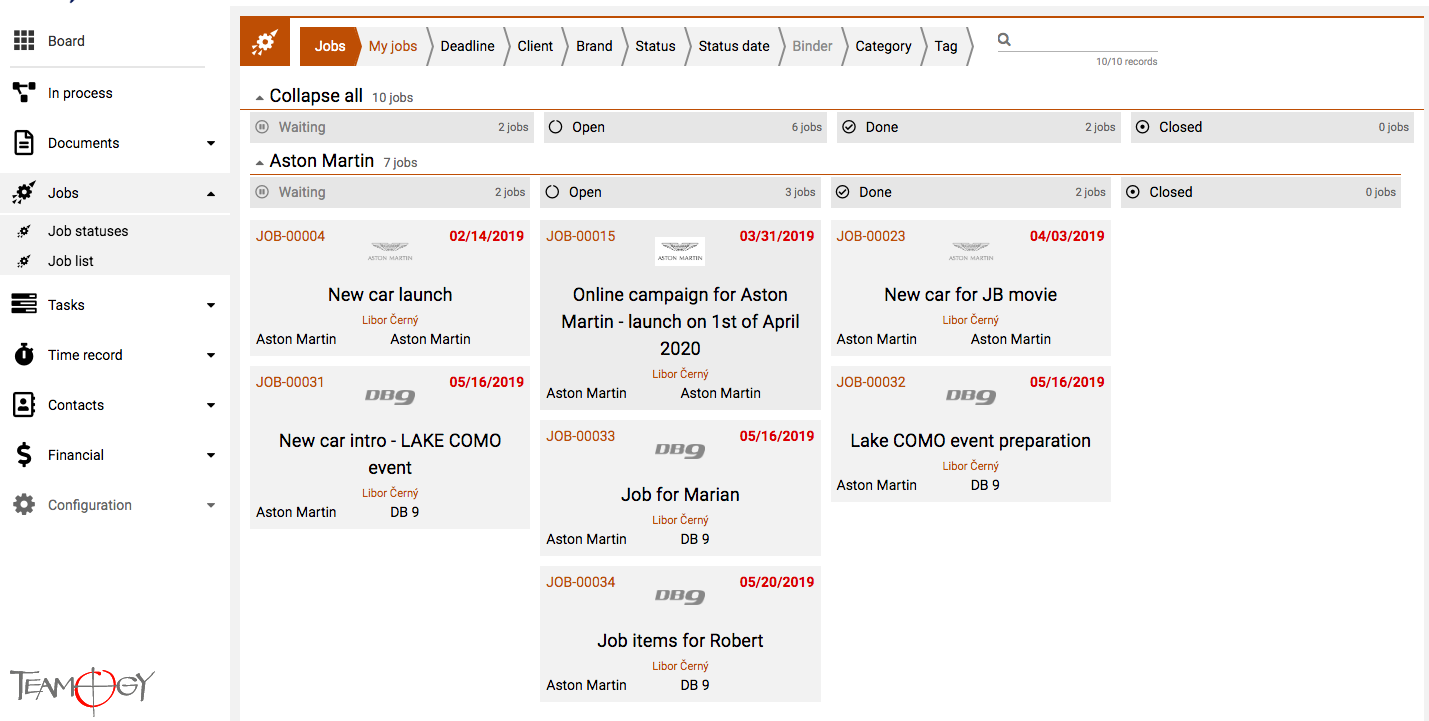Viewport: 1429px width, 721px height.
Task: Expand the Tasks menu arrow
Action: point(211,305)
